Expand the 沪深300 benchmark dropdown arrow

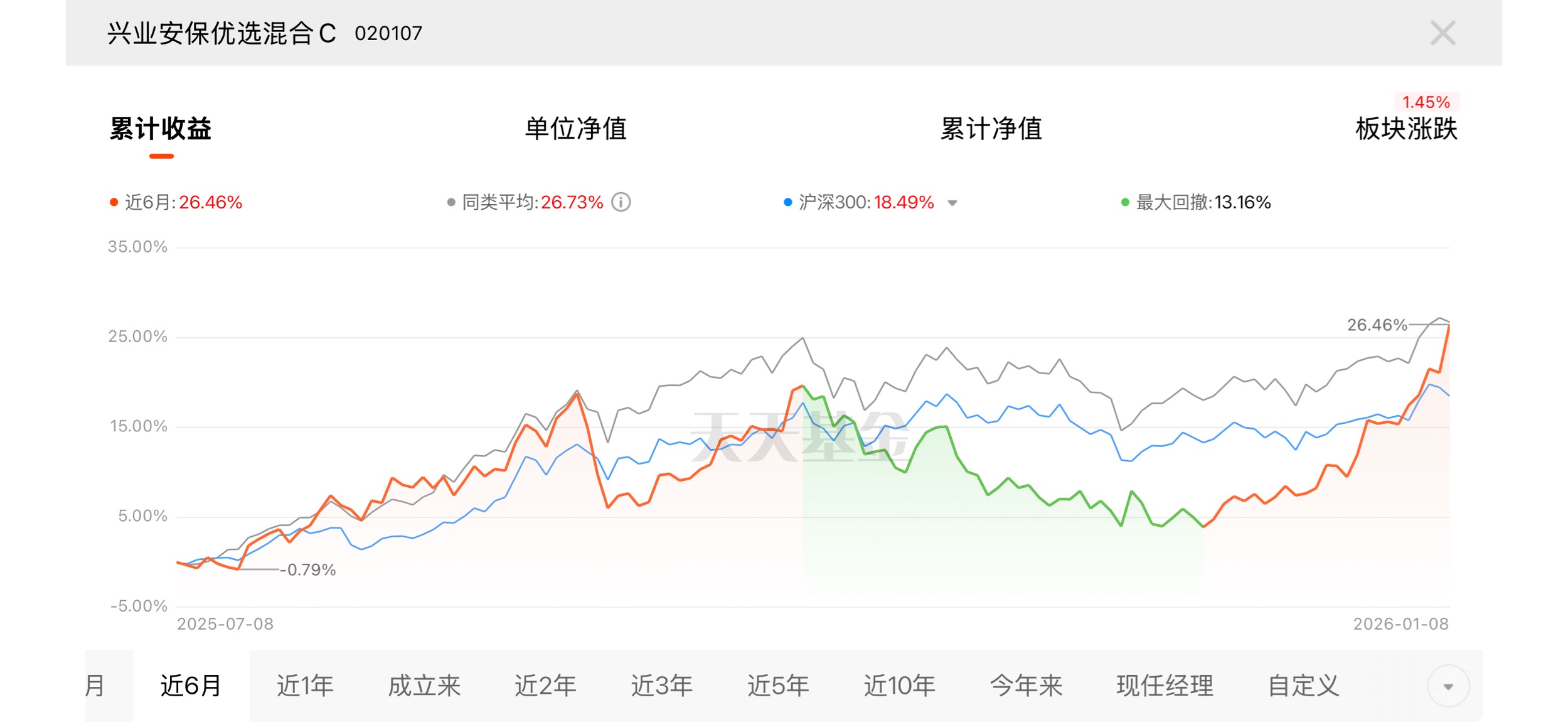(952, 203)
